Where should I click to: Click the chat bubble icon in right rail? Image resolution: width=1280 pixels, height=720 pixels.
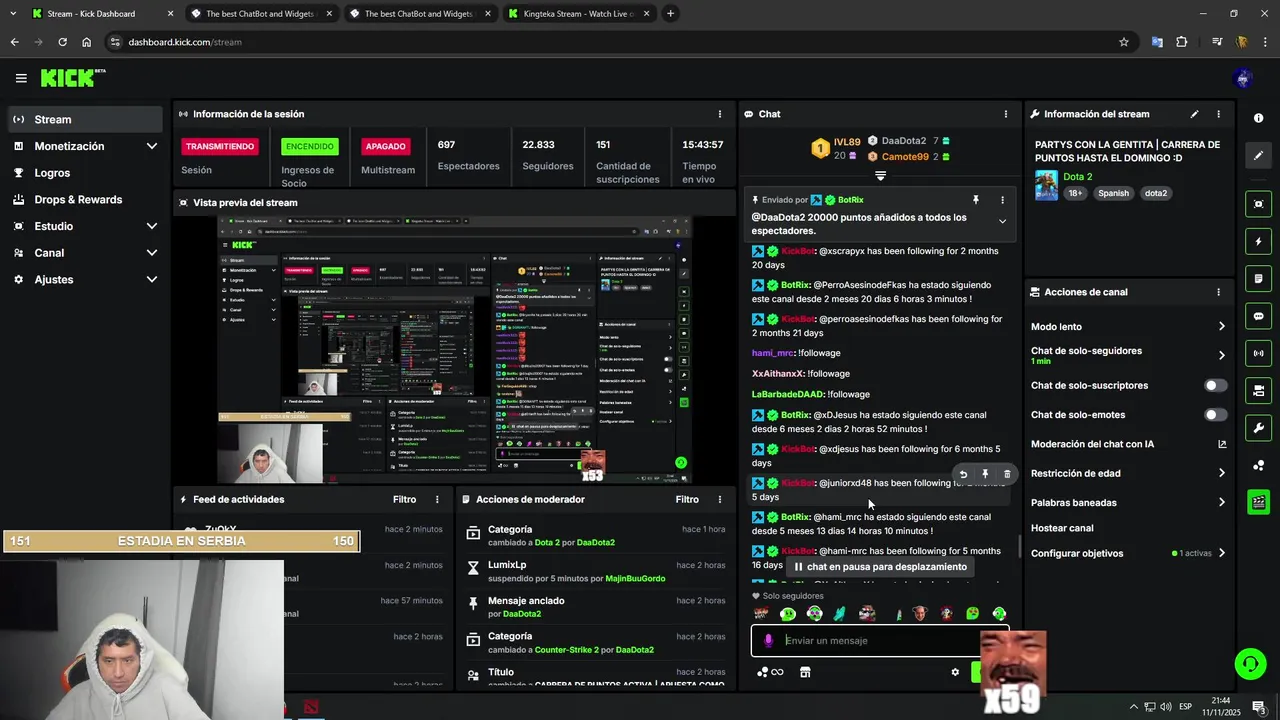(x=1258, y=316)
